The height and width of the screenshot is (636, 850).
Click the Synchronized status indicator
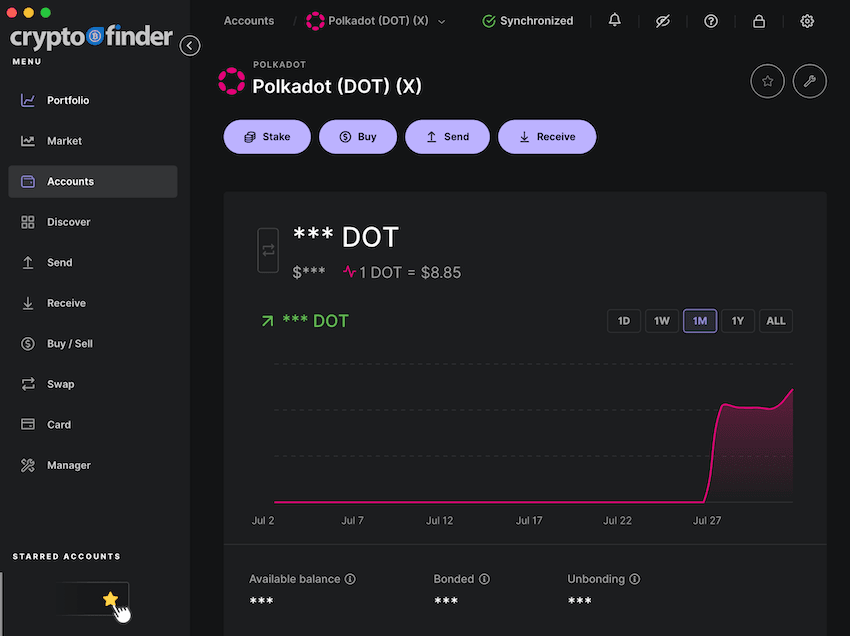tap(527, 21)
